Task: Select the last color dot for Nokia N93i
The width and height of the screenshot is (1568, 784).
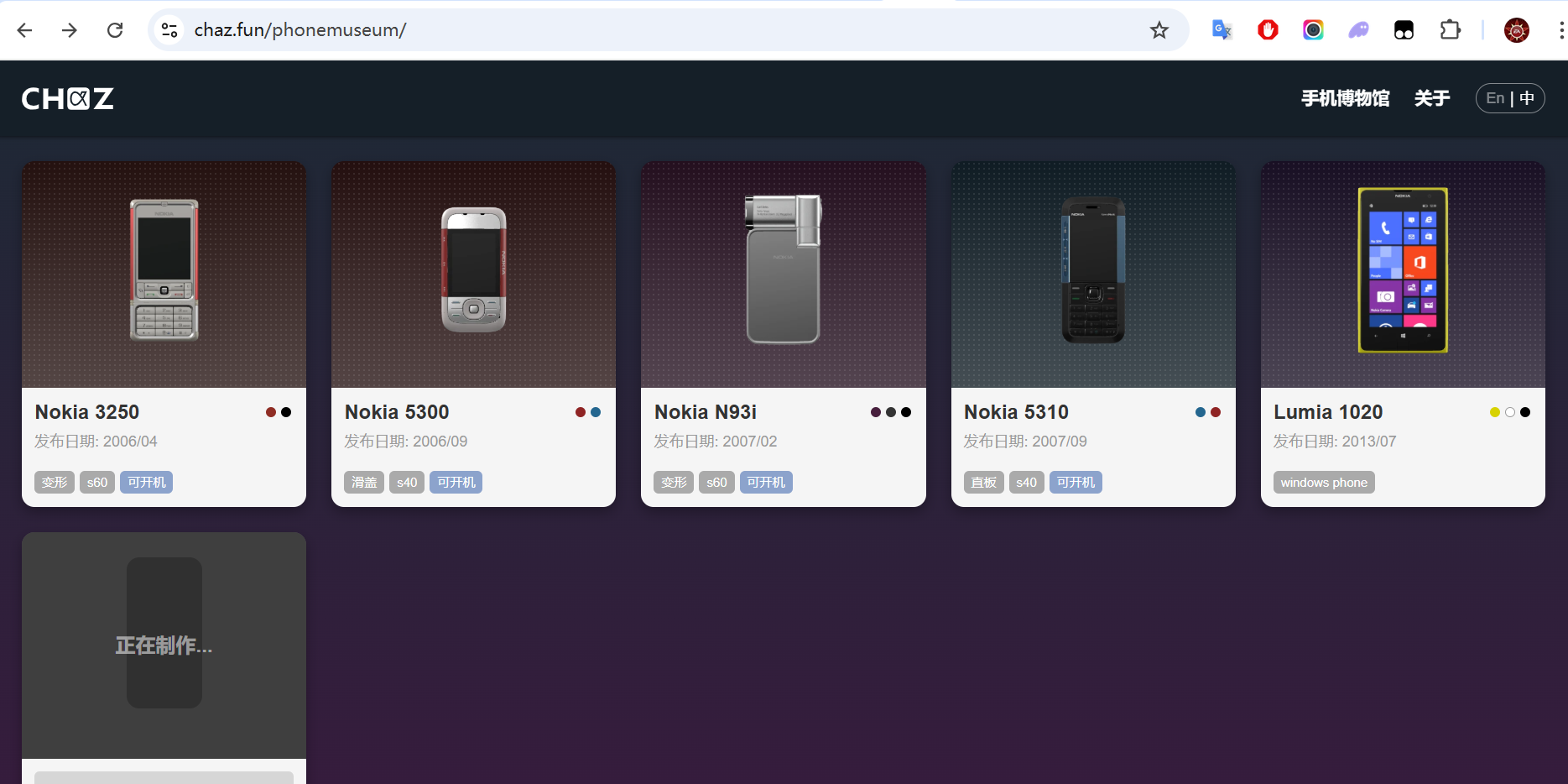Action: point(906,412)
